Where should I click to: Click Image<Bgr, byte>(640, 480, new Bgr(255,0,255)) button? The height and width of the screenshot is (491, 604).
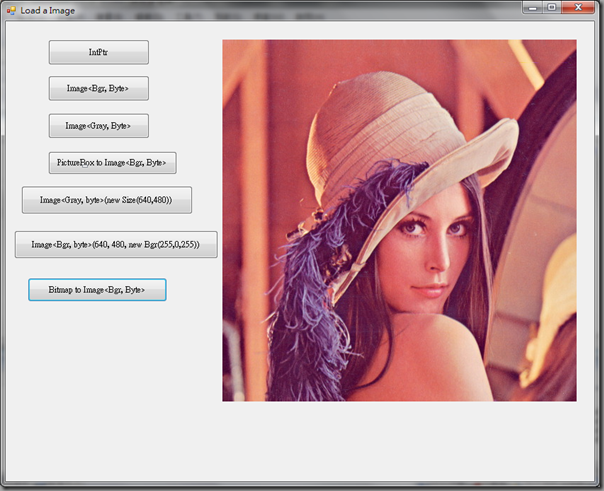click(116, 244)
